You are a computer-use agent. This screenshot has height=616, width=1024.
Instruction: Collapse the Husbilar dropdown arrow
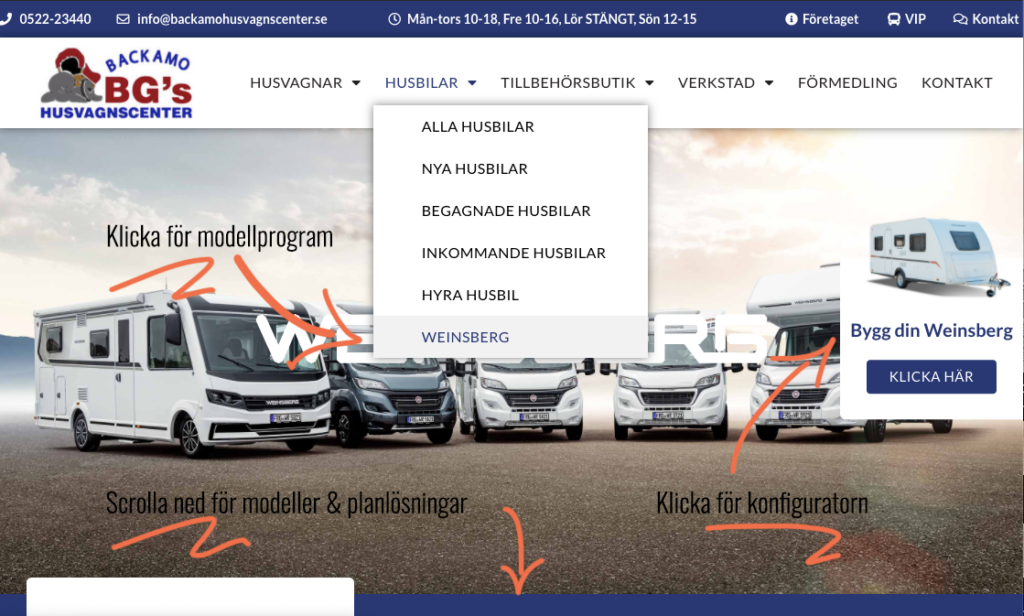pos(472,83)
